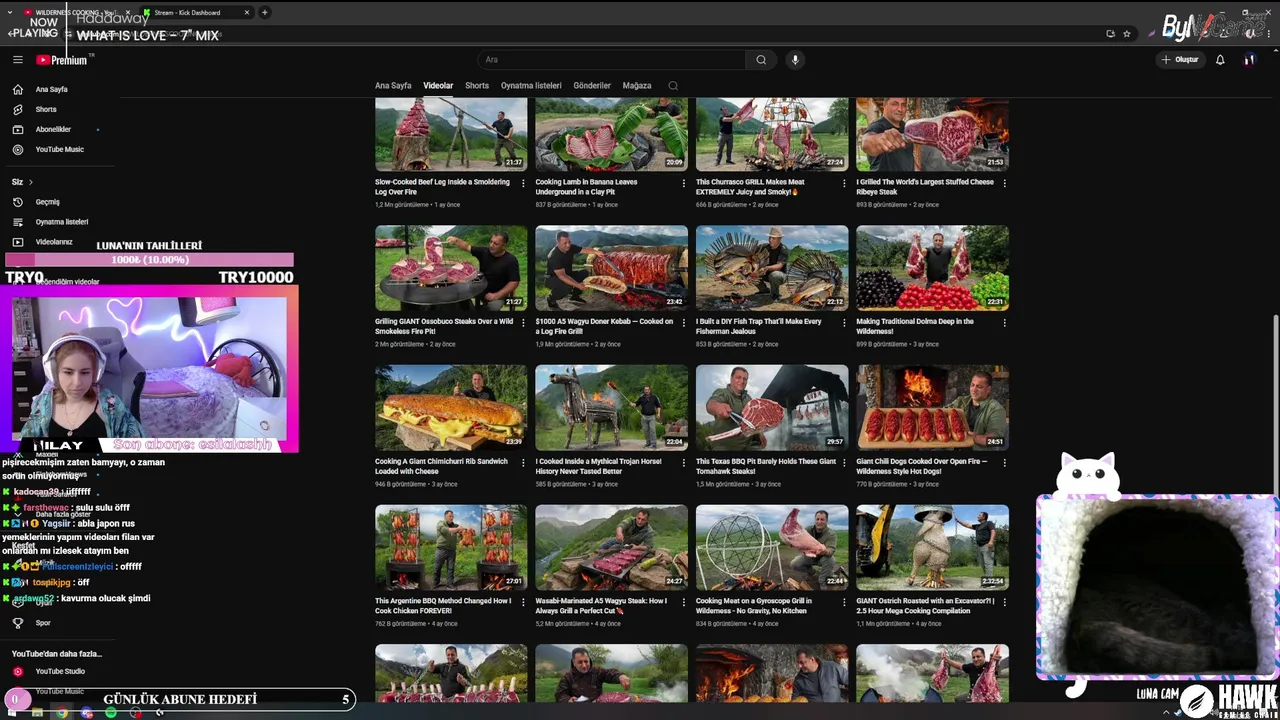This screenshot has width=1280, height=720.
Task: Switch to the channel Shorts tab
Action: (477, 86)
